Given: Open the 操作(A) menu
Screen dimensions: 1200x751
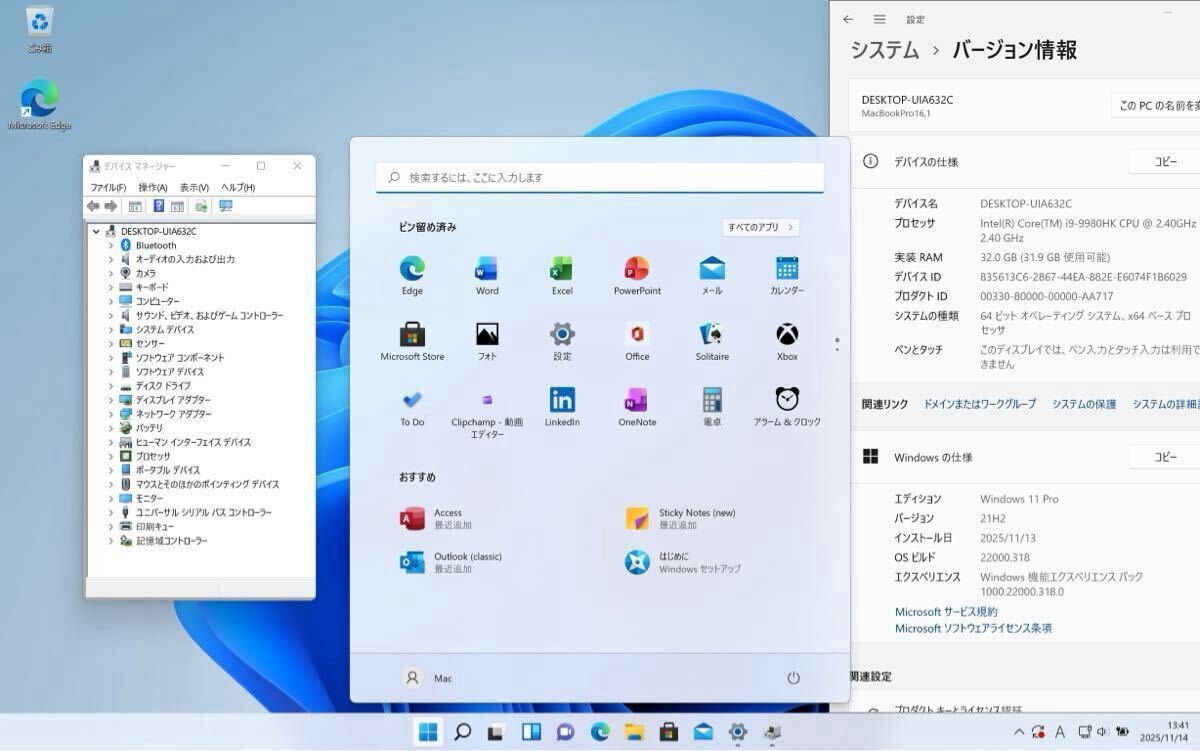Looking at the screenshot, I should pyautogui.click(x=153, y=187).
